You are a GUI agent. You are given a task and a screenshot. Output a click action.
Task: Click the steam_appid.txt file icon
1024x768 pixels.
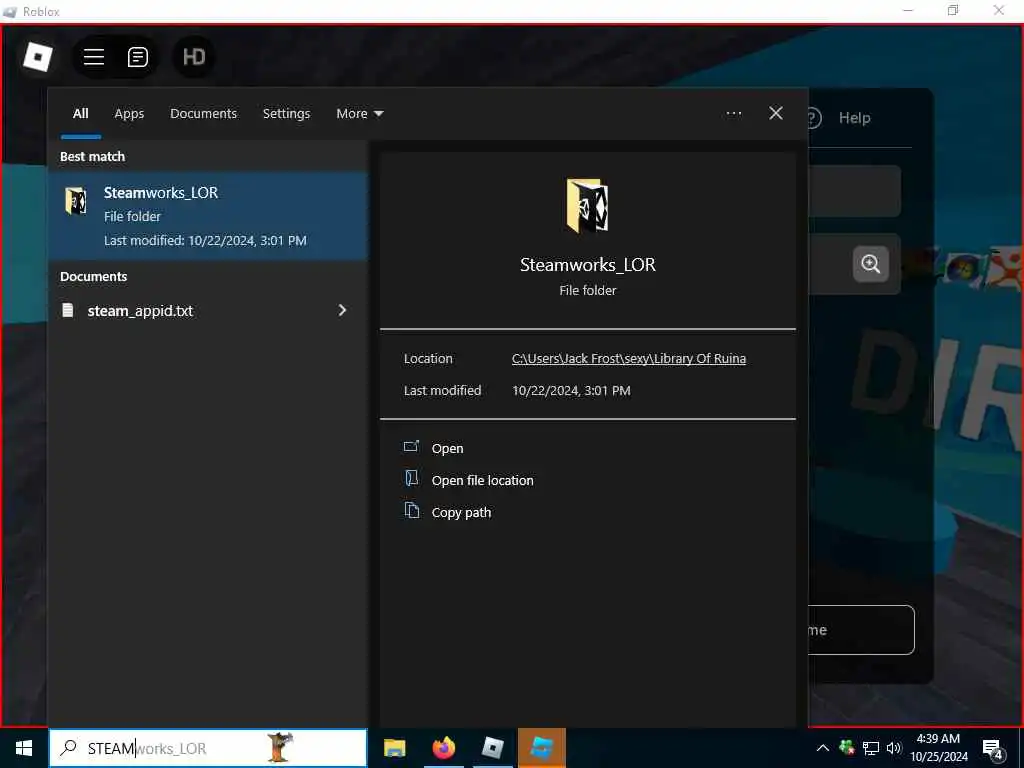(x=67, y=310)
